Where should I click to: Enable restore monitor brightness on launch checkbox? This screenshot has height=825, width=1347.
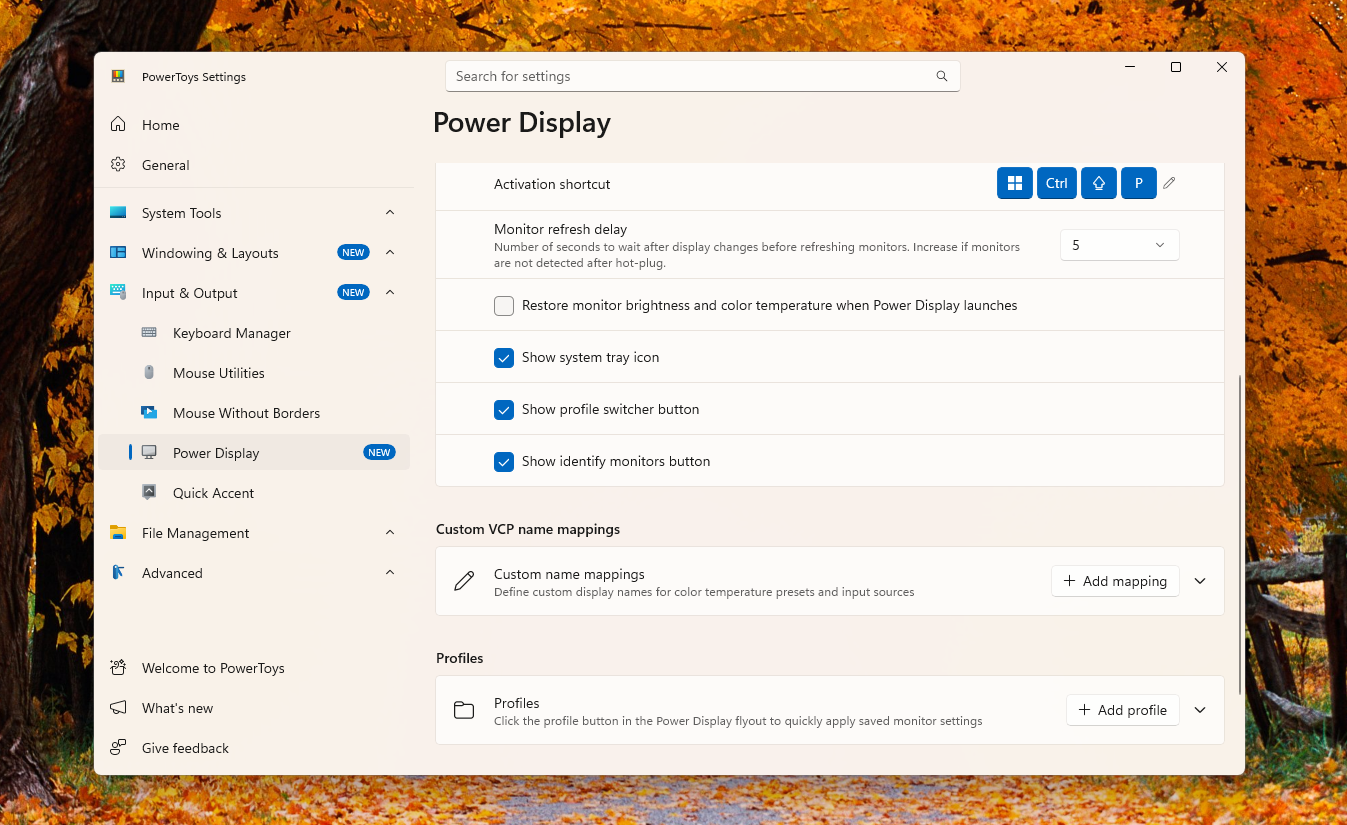pyautogui.click(x=504, y=305)
